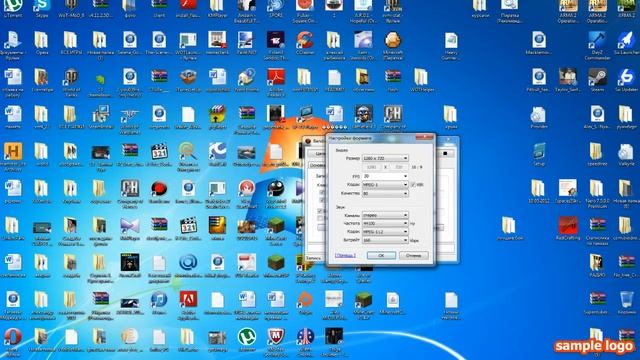Open the Размер video size dropdown
The width and height of the screenshot is (640, 360).
tap(385, 158)
